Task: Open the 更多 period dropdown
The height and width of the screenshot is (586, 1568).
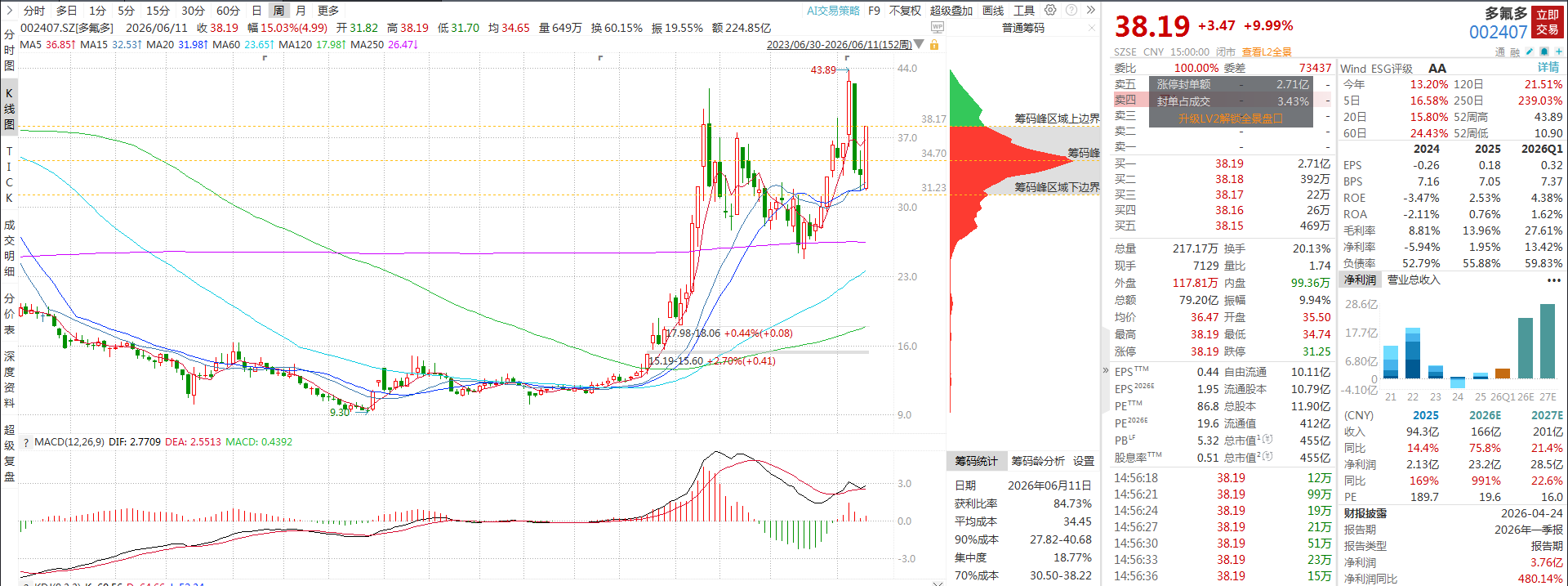Action: (x=328, y=11)
